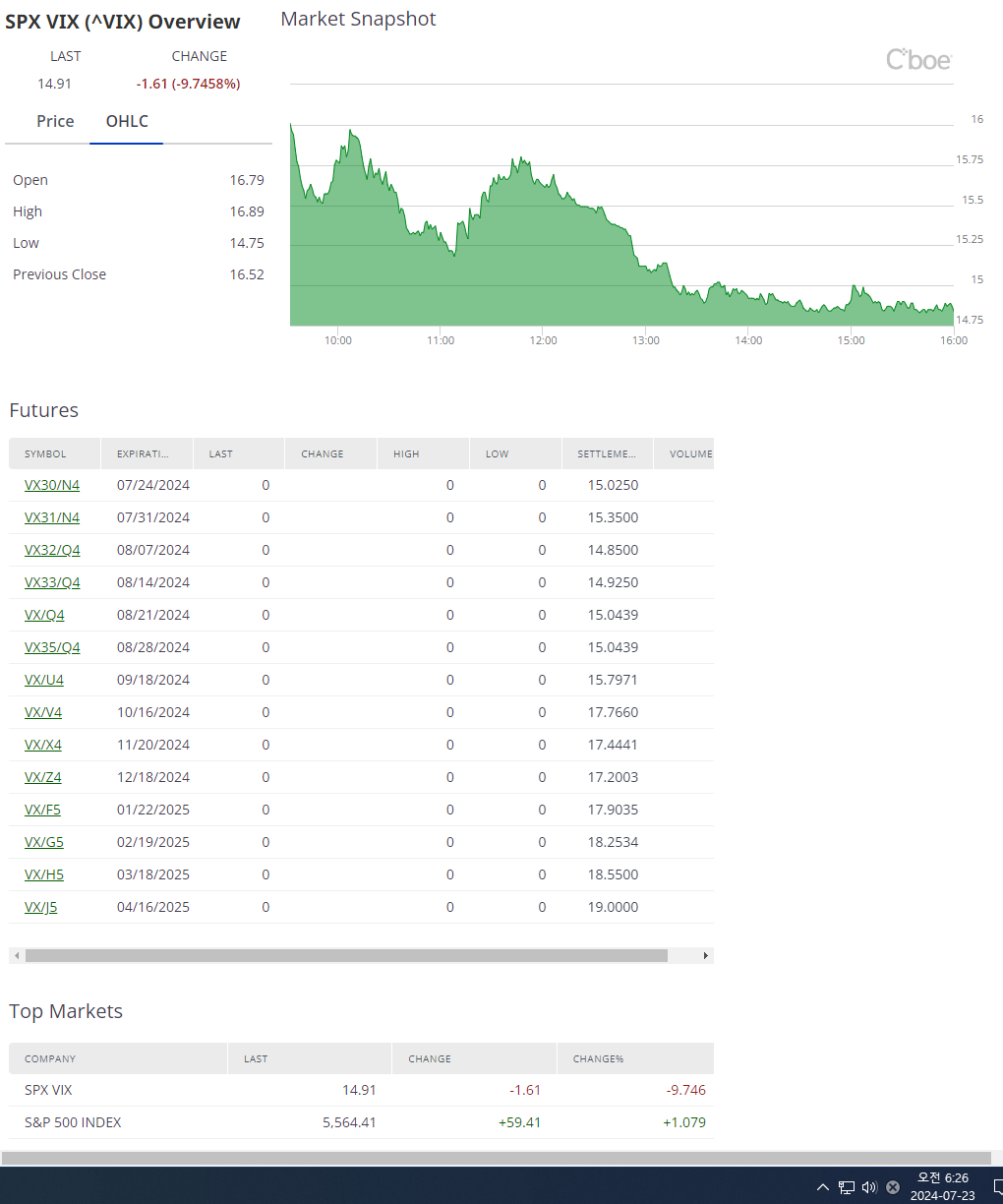Open the notification center icon

coord(997,1187)
